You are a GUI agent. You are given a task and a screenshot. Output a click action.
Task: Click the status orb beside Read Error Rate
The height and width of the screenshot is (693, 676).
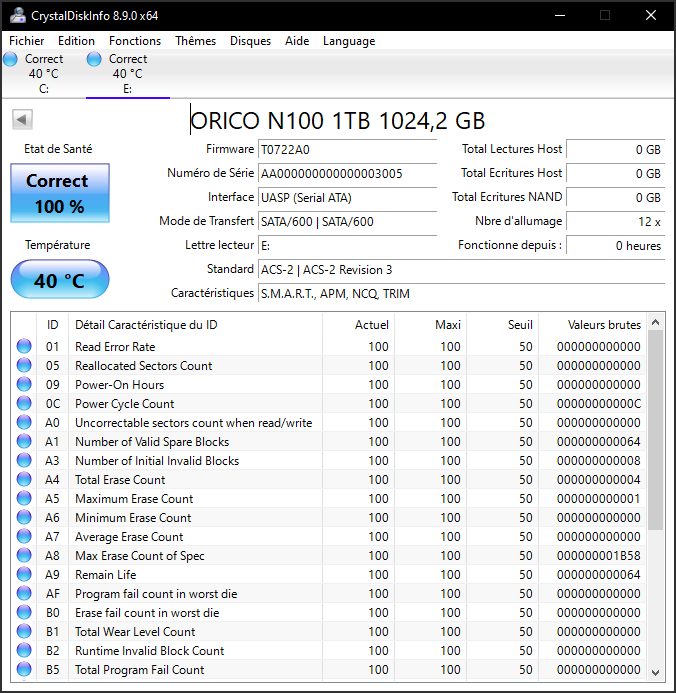[x=24, y=347]
